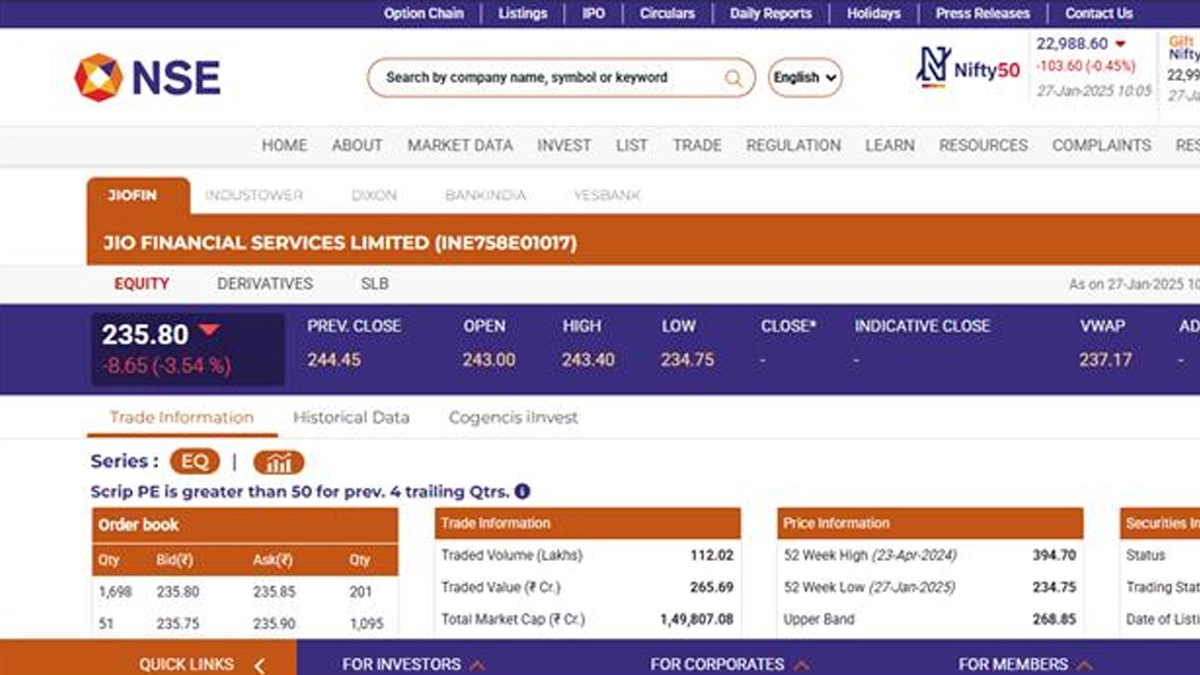Select the INDUSTOWER stock tab

[x=254, y=196]
